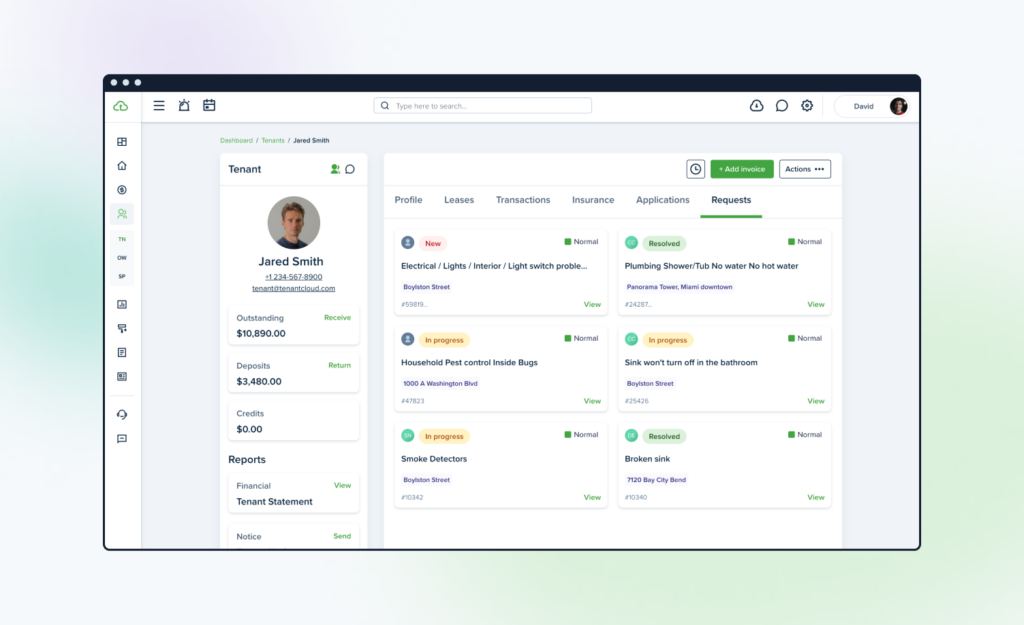The height and width of the screenshot is (625, 1024).
Task: Go to Dashboard breadcrumb
Action: tap(236, 140)
